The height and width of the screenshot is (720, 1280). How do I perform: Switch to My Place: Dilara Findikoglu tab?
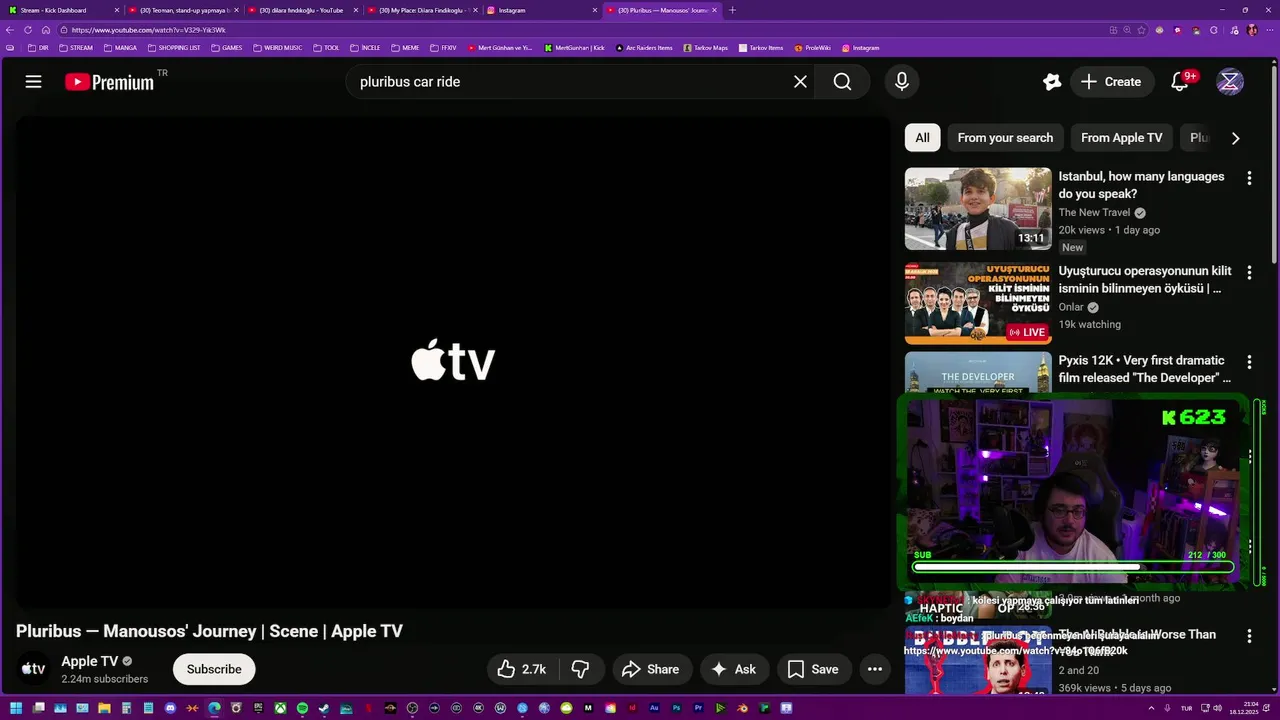click(421, 10)
